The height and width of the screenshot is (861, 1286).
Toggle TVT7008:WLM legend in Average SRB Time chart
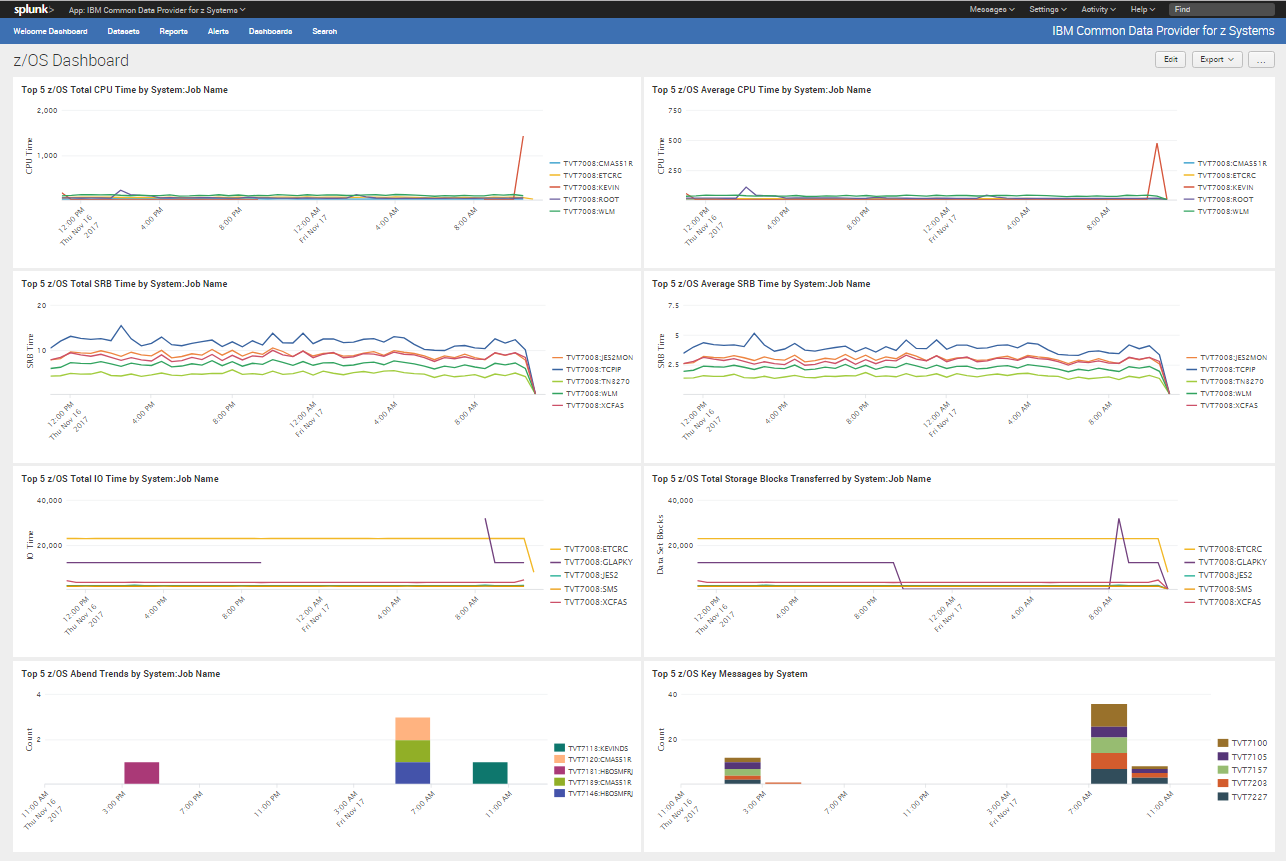tap(1220, 393)
